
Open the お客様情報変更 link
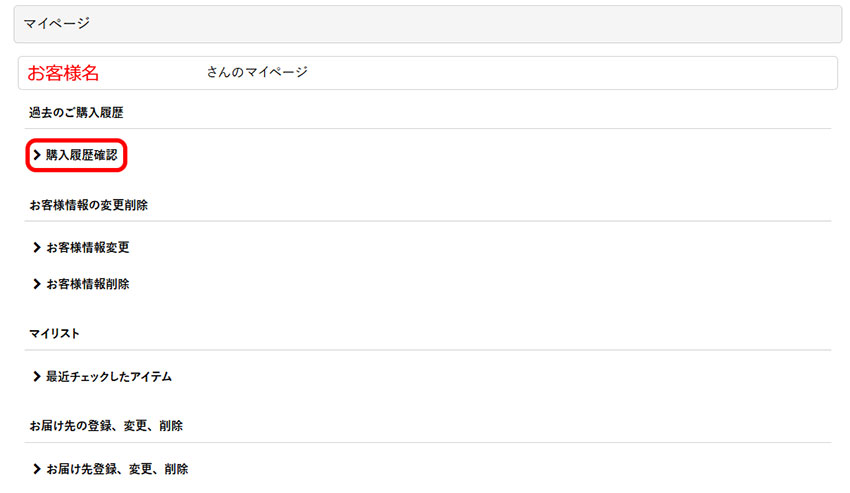[x=87, y=247]
